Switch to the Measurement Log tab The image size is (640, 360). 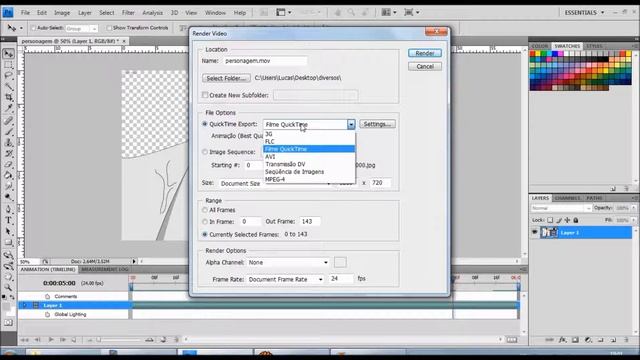104,269
